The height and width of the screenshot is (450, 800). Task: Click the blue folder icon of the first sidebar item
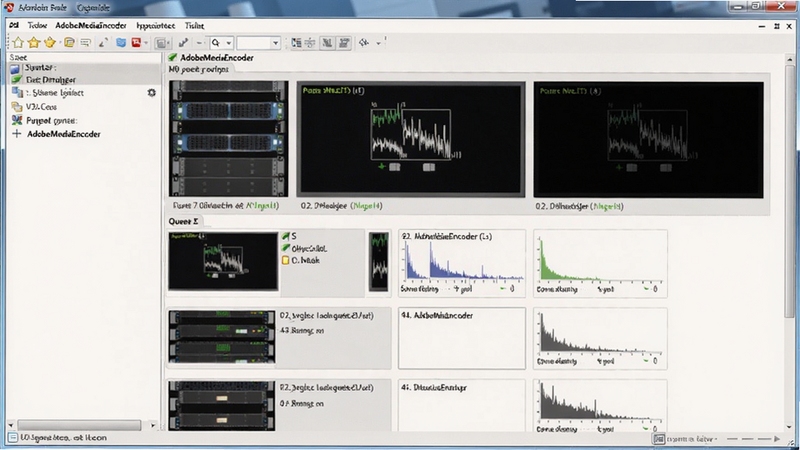click(x=15, y=68)
